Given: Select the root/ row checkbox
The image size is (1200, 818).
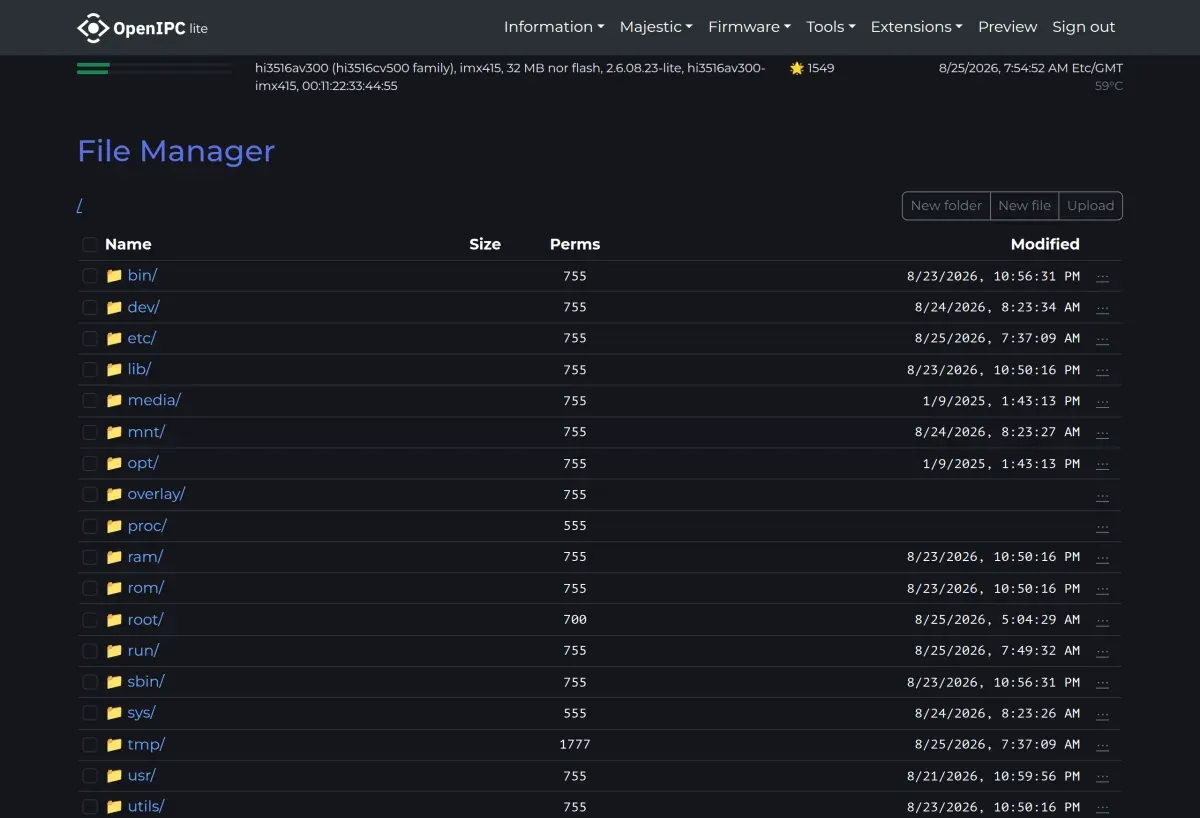Looking at the screenshot, I should point(90,619).
